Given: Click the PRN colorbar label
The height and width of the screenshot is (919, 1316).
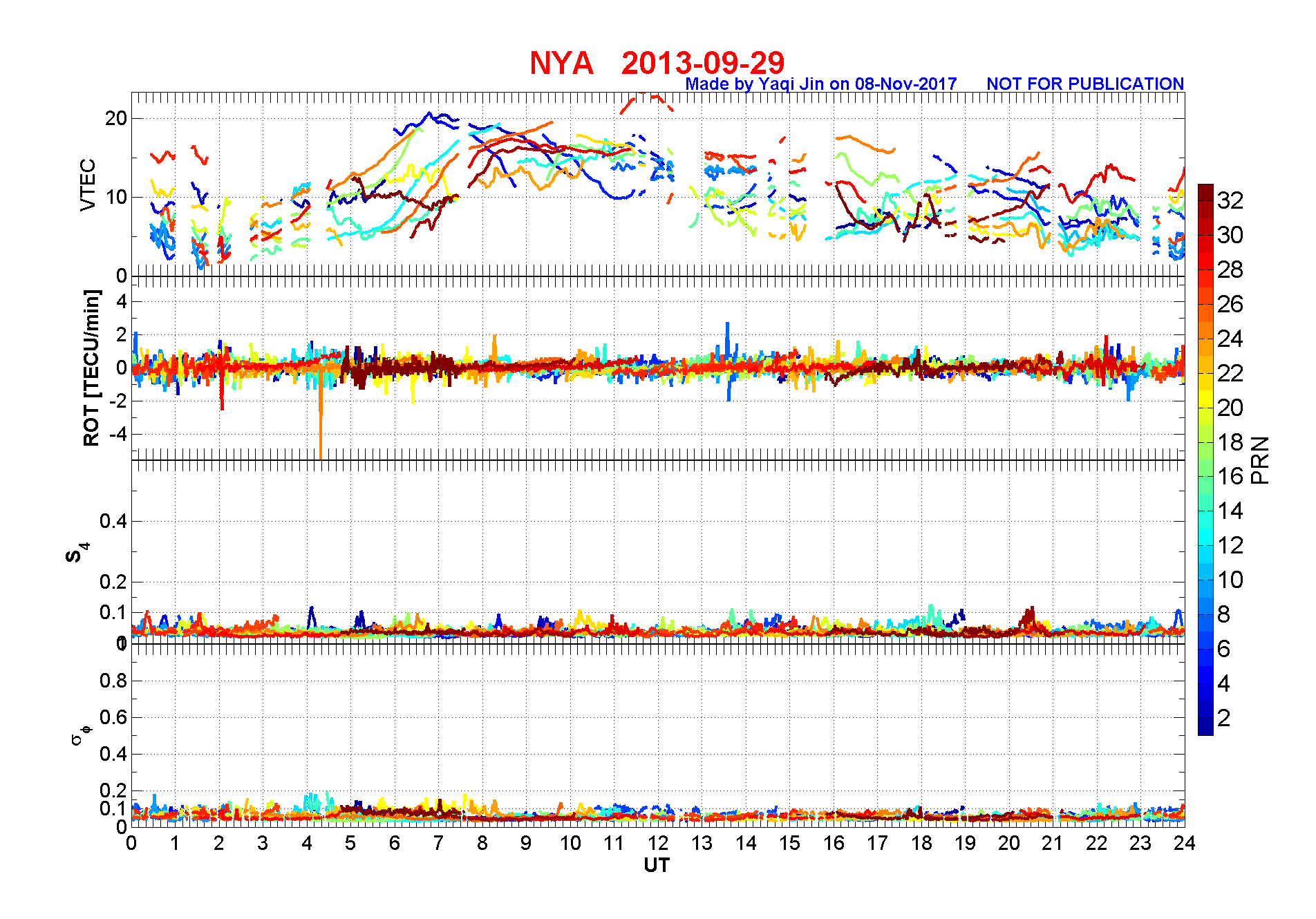Looking at the screenshot, I should (x=1260, y=460).
